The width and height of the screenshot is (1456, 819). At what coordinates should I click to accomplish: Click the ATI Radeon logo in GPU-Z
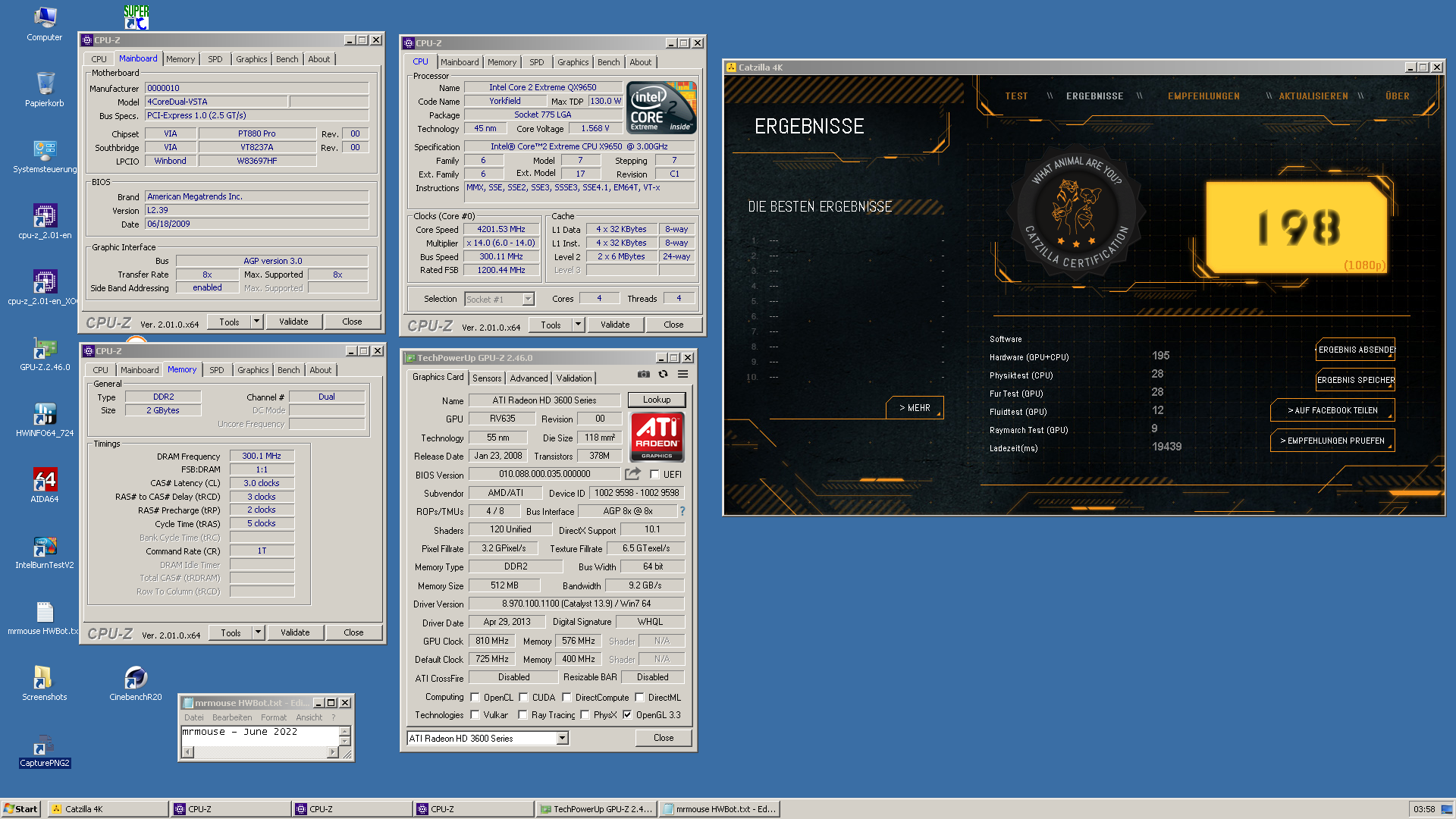pyautogui.click(x=657, y=438)
